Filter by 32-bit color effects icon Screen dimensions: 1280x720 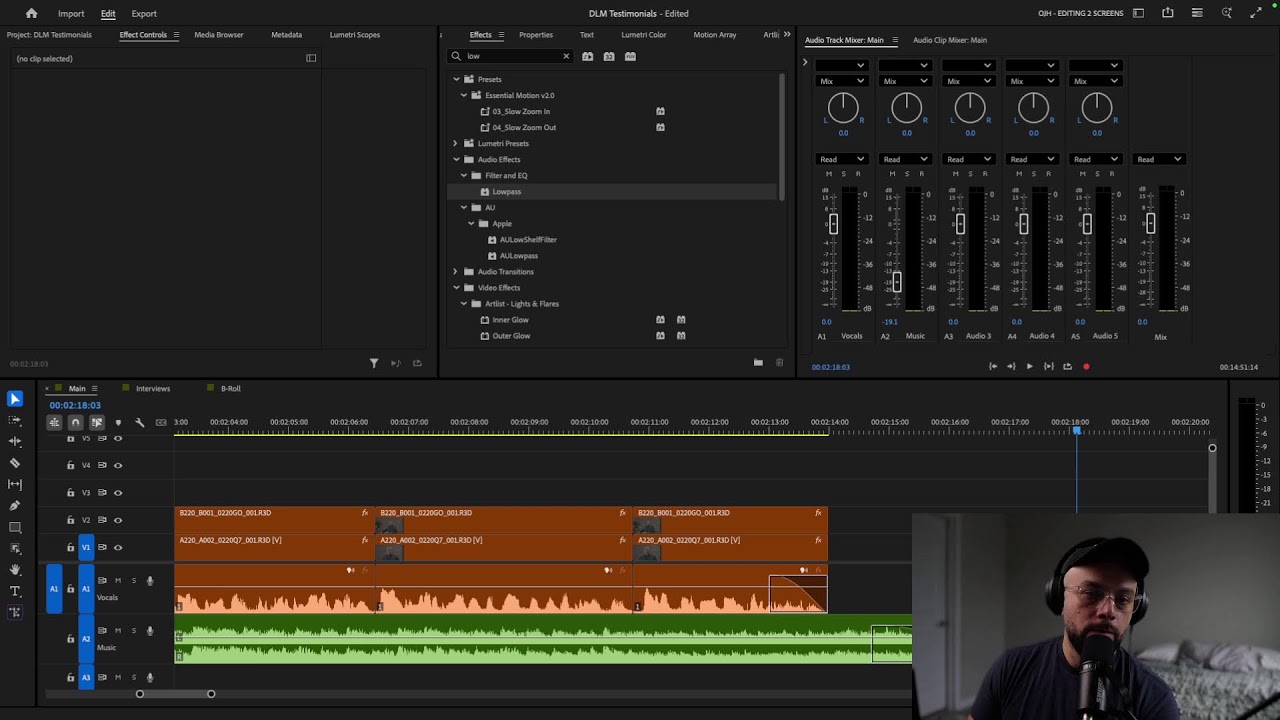pyautogui.click(x=609, y=56)
